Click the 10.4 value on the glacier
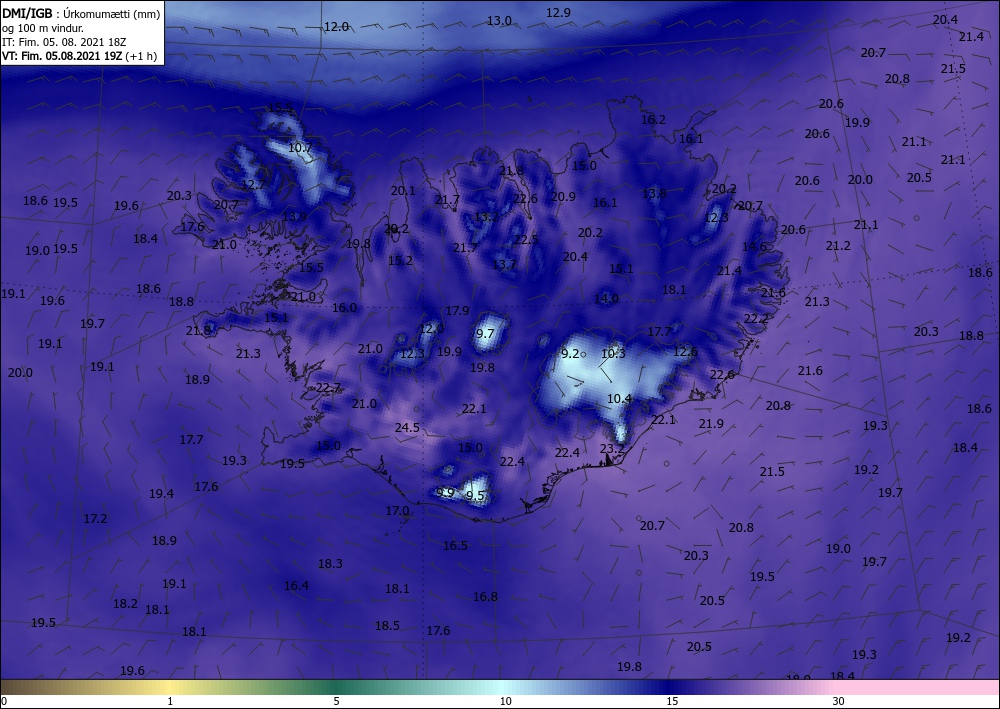Screen dimensions: 1000x709 (x=619, y=398)
